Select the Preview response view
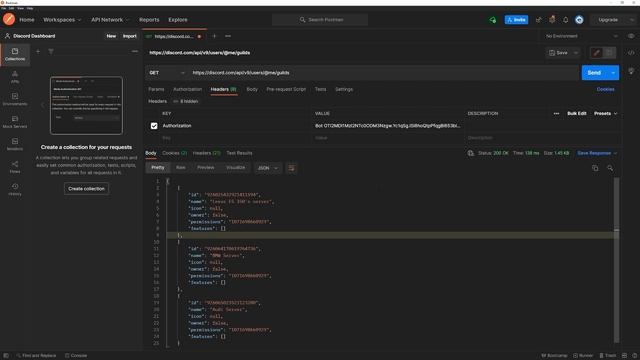The width and height of the screenshot is (640, 360). coord(205,168)
